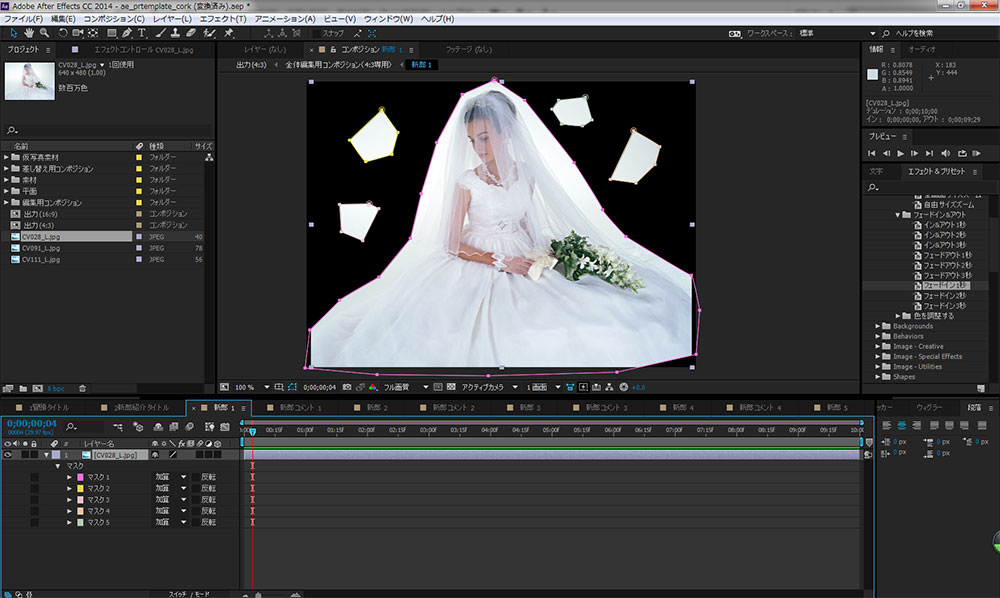Image resolution: width=1000 pixels, height=598 pixels.
Task: Click the pink マスク 1 color swatch
Action: point(80,477)
